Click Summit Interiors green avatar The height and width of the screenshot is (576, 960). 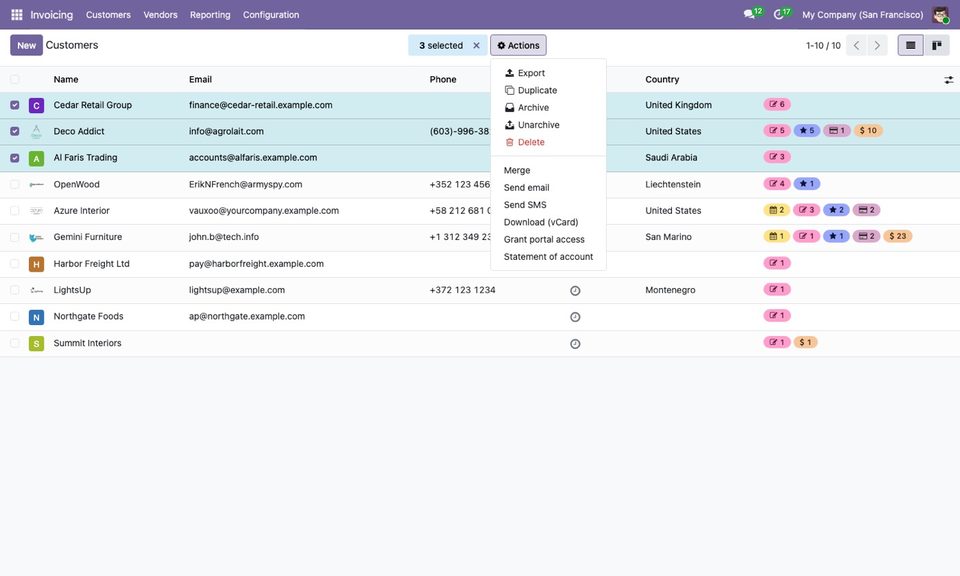(36, 343)
